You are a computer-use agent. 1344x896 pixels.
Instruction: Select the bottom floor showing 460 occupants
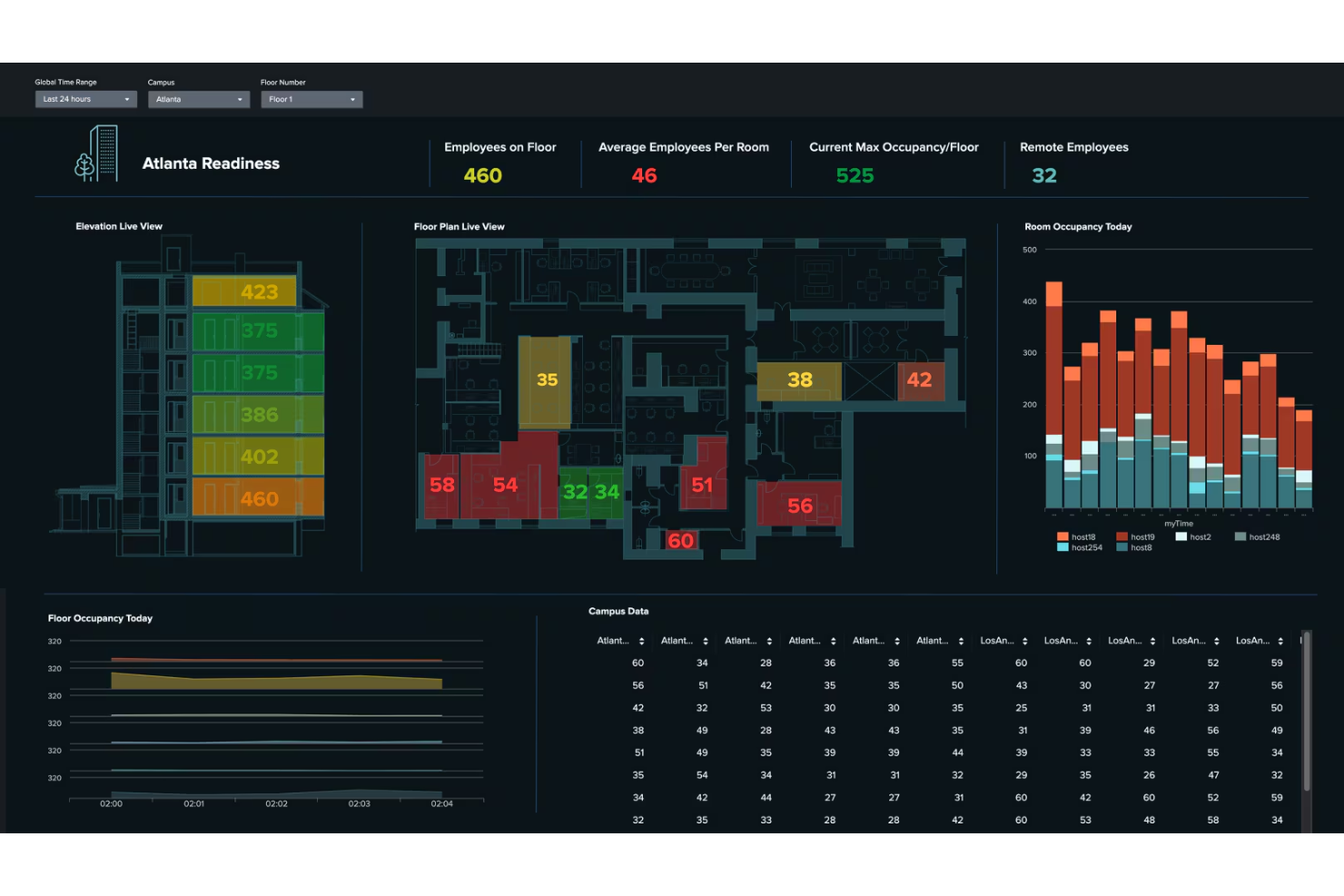pos(259,498)
